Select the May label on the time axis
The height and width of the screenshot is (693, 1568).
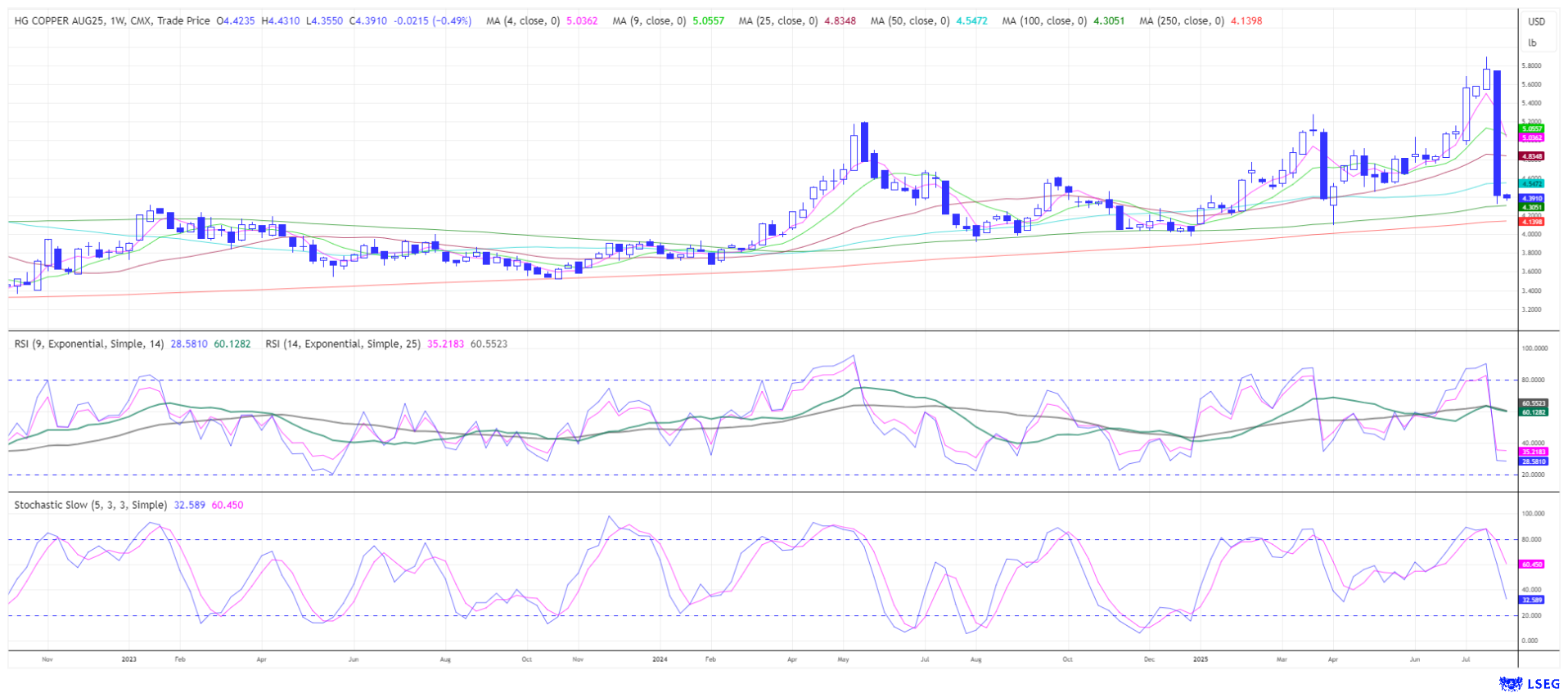click(x=845, y=659)
